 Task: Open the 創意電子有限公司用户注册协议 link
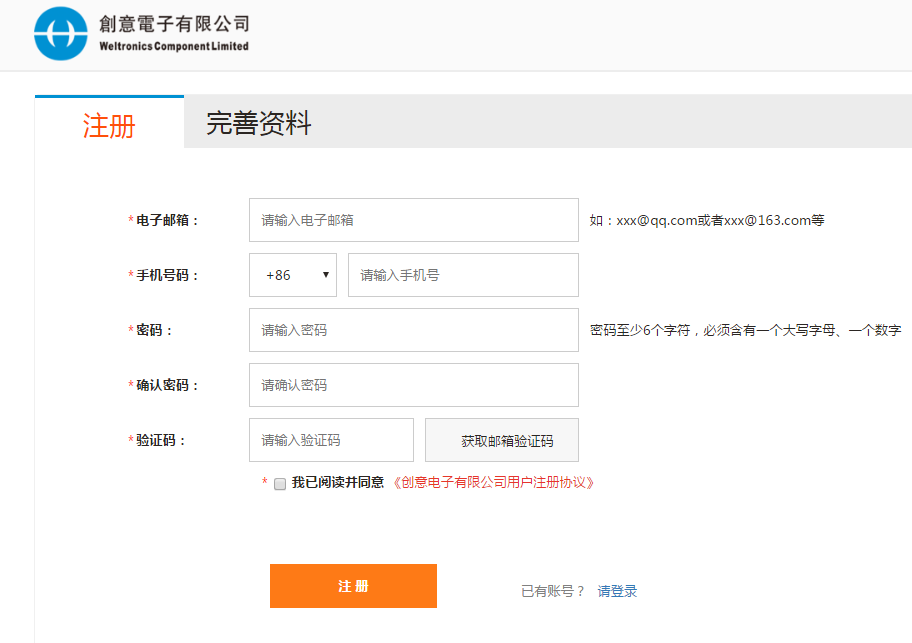pyautogui.click(x=494, y=482)
